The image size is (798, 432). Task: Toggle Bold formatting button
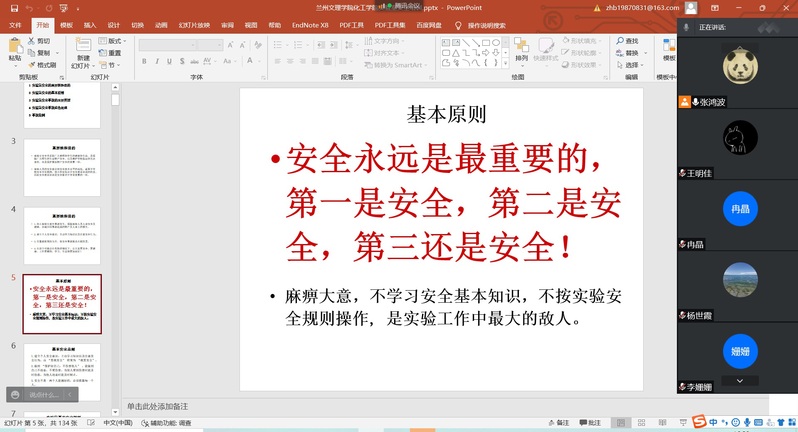click(144, 62)
